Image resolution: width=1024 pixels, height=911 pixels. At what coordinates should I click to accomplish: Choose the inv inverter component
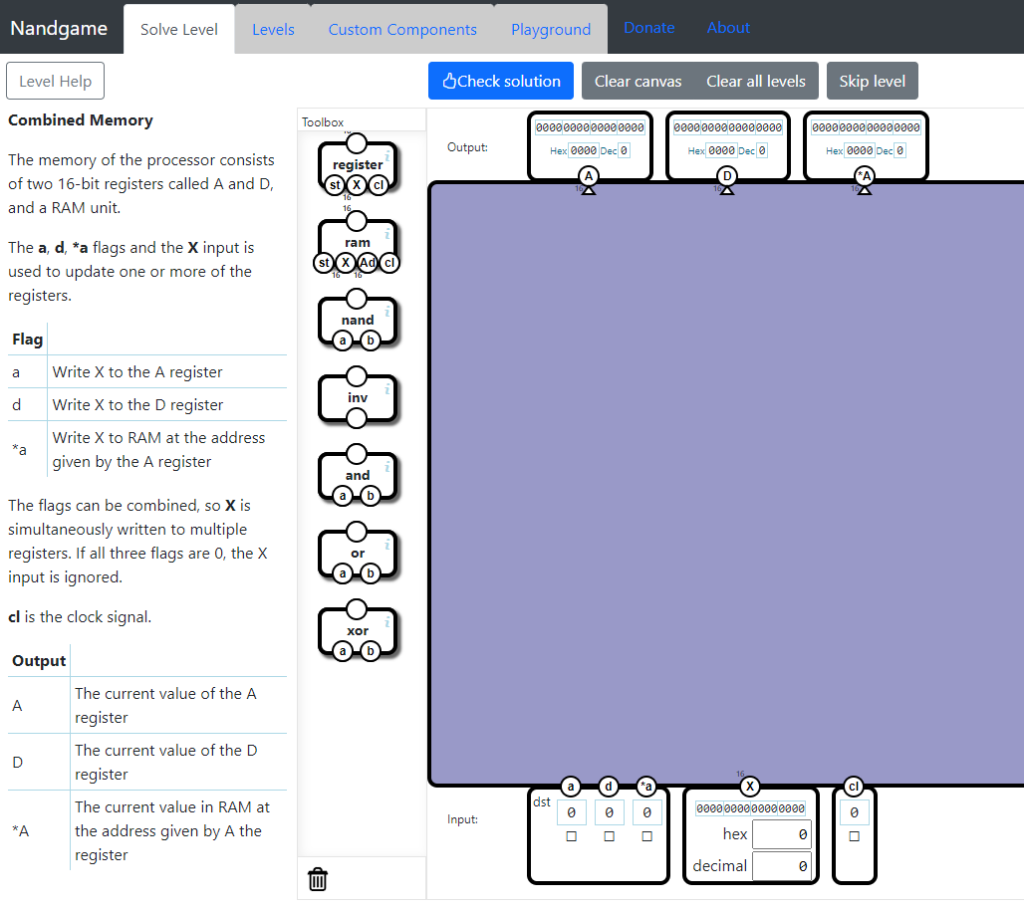click(357, 398)
